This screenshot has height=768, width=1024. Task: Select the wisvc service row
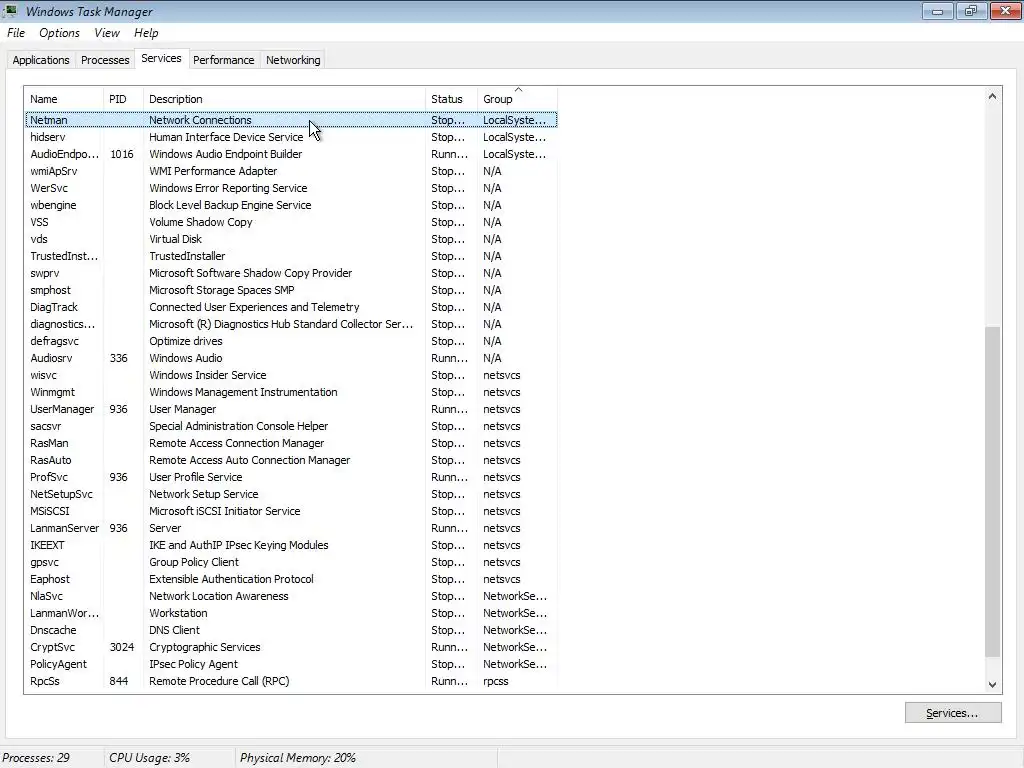291,375
